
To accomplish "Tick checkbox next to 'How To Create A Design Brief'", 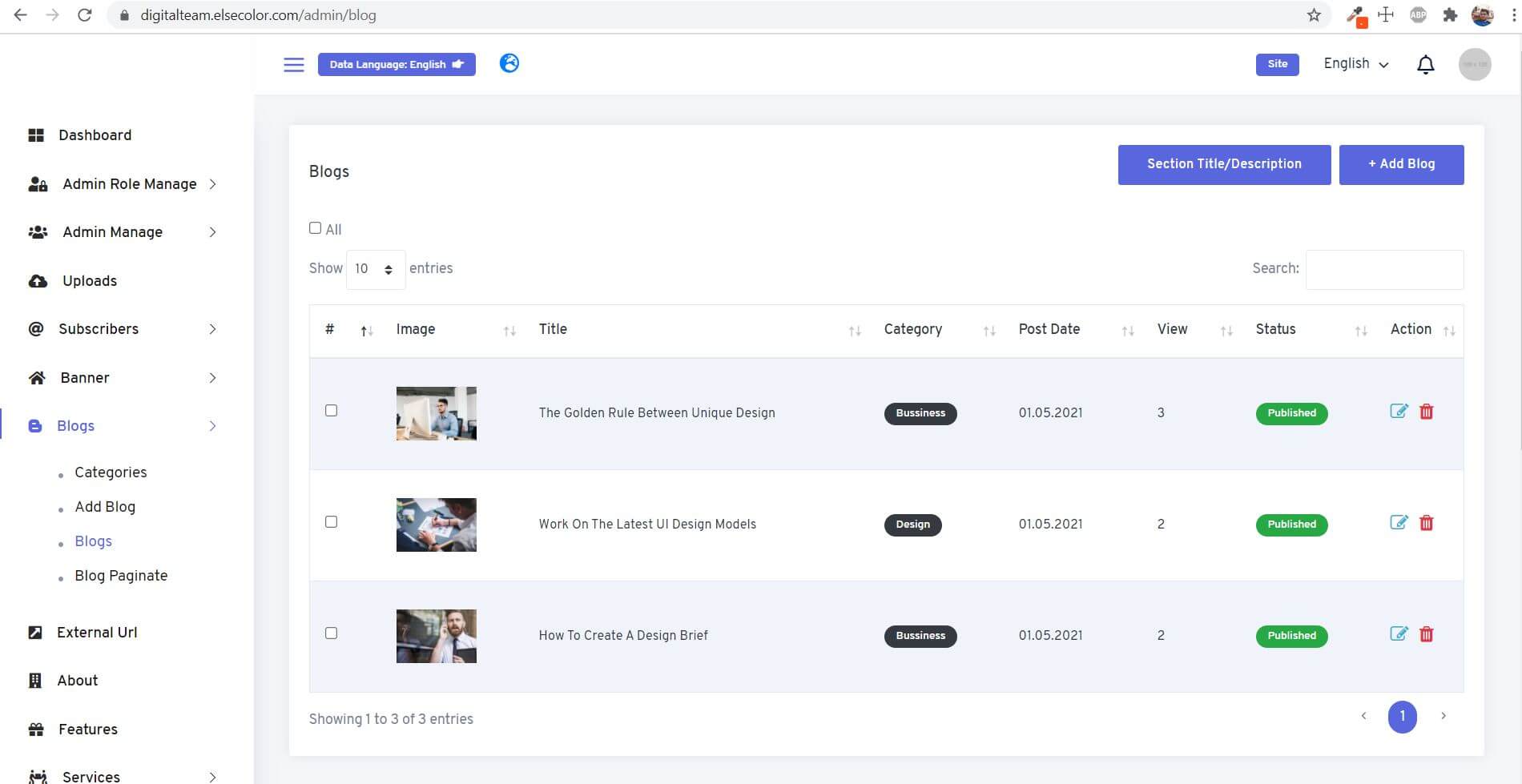I will click(x=331, y=633).
